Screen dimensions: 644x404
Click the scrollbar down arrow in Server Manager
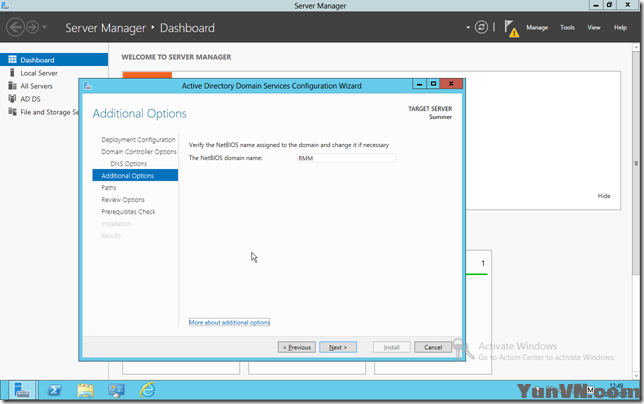tap(636, 376)
